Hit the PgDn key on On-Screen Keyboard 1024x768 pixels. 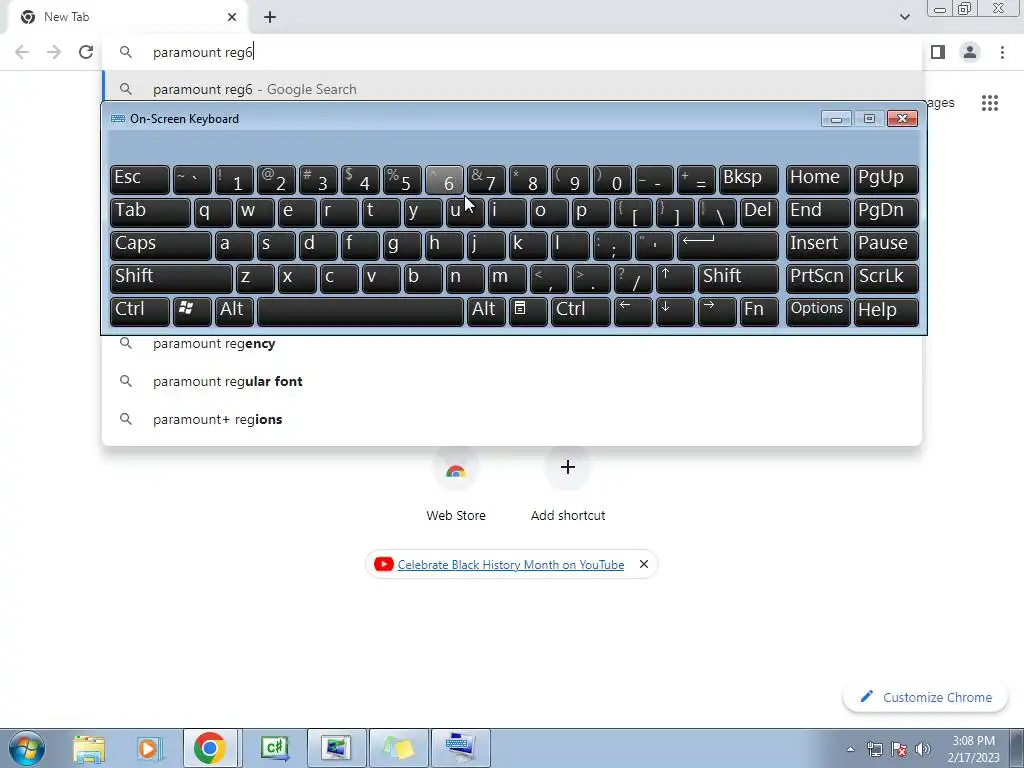pyautogui.click(x=886, y=212)
